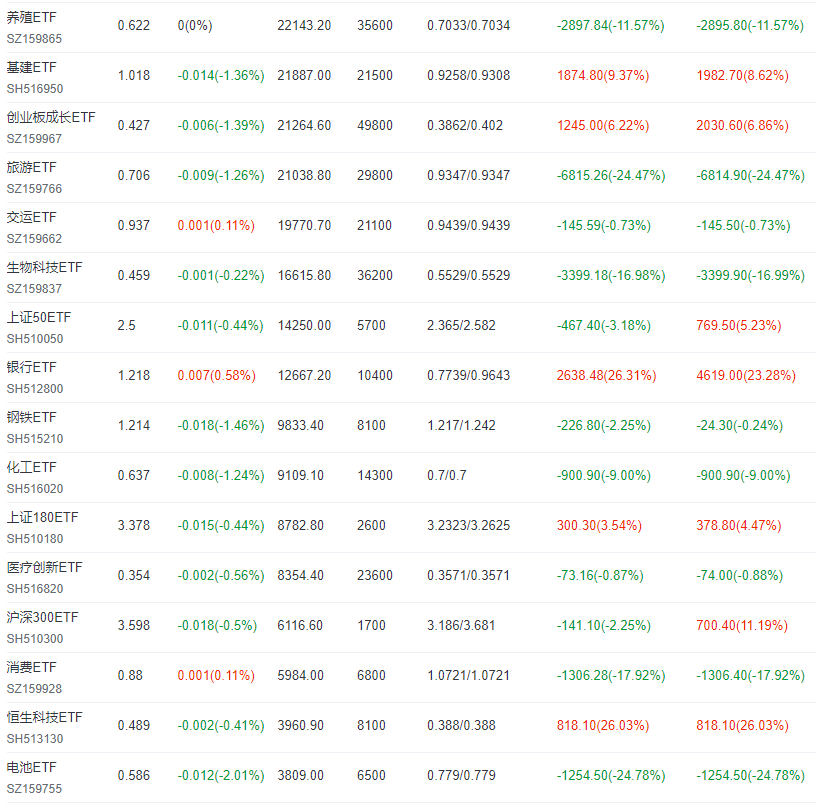Select profit 700.40(11.19%)
The image size is (816, 803).
(x=742, y=624)
